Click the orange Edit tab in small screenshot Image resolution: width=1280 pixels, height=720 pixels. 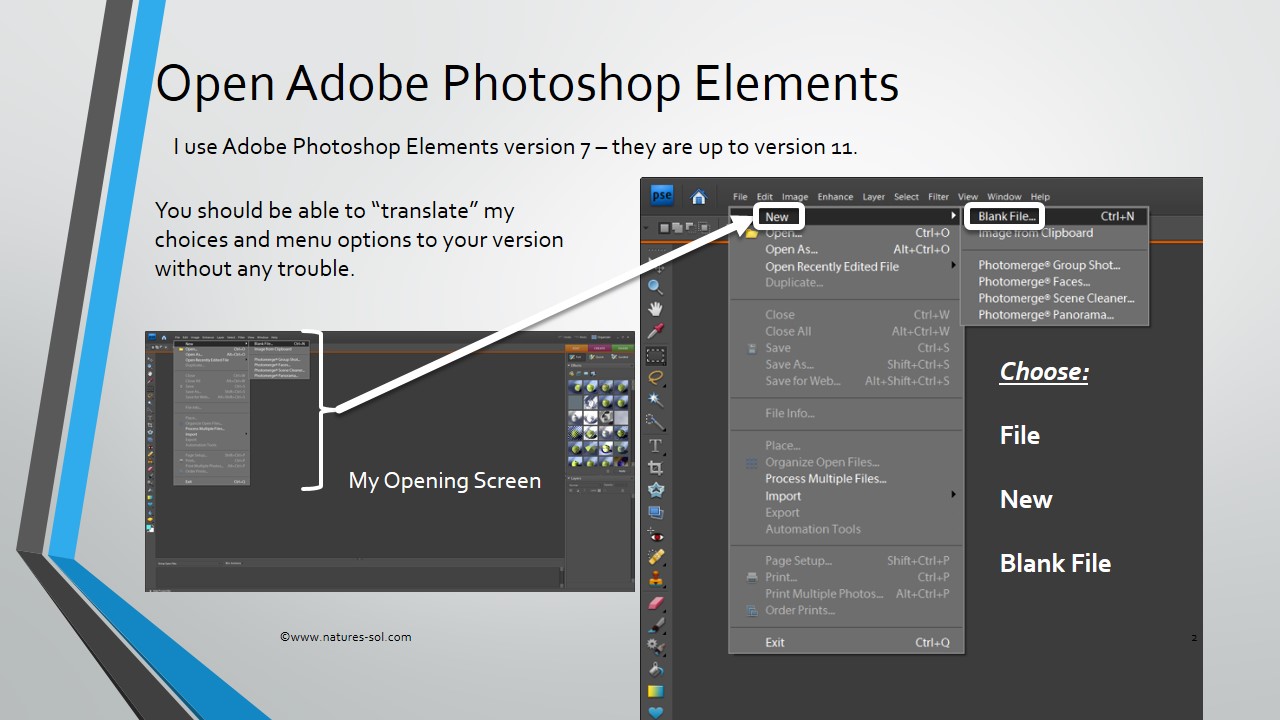pyautogui.click(x=577, y=347)
